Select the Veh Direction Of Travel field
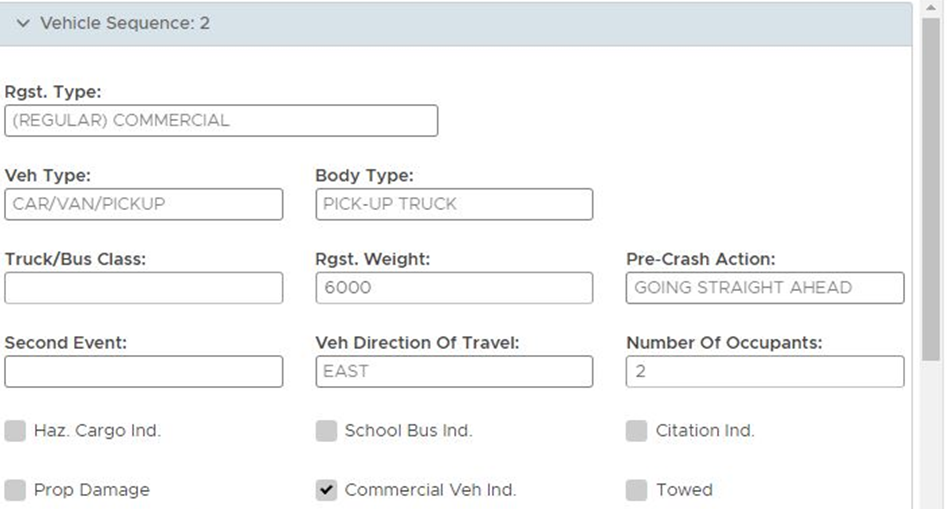Image resolution: width=947 pixels, height=509 pixels. pyautogui.click(x=454, y=371)
